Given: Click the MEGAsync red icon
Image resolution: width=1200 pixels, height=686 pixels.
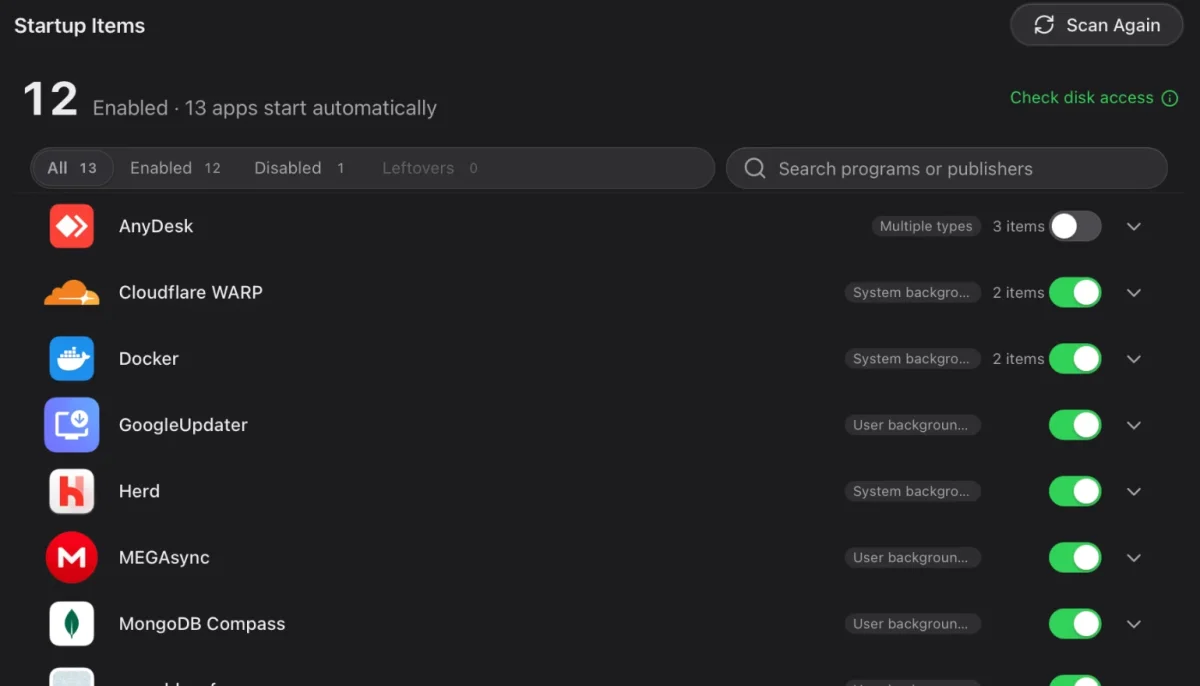Looking at the screenshot, I should coord(72,557).
